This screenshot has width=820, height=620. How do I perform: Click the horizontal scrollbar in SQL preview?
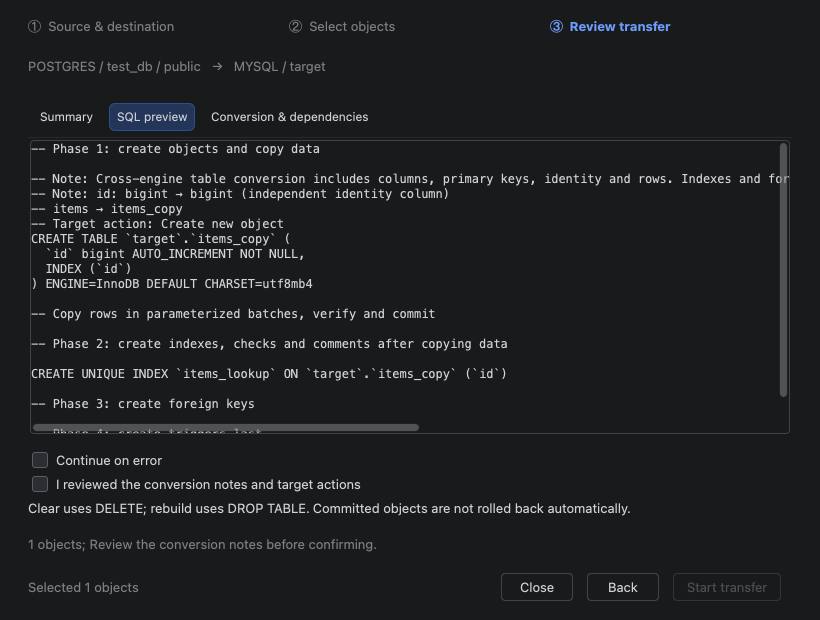(x=226, y=428)
